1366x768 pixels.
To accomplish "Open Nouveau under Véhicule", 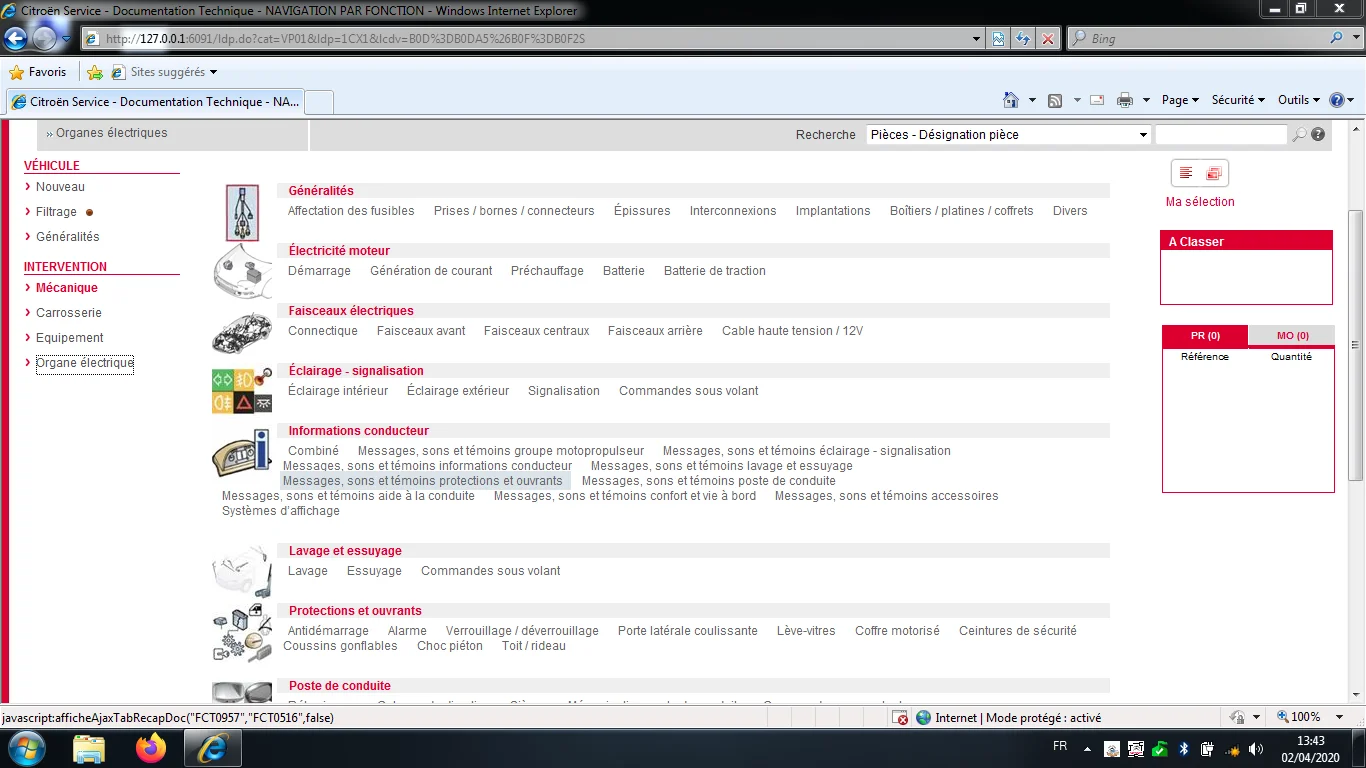I will pyautogui.click(x=60, y=187).
